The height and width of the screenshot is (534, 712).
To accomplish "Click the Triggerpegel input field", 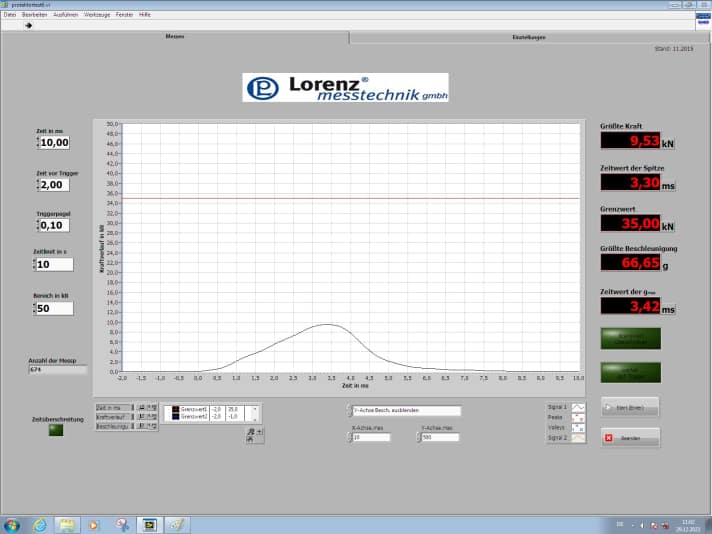I will click(56, 225).
